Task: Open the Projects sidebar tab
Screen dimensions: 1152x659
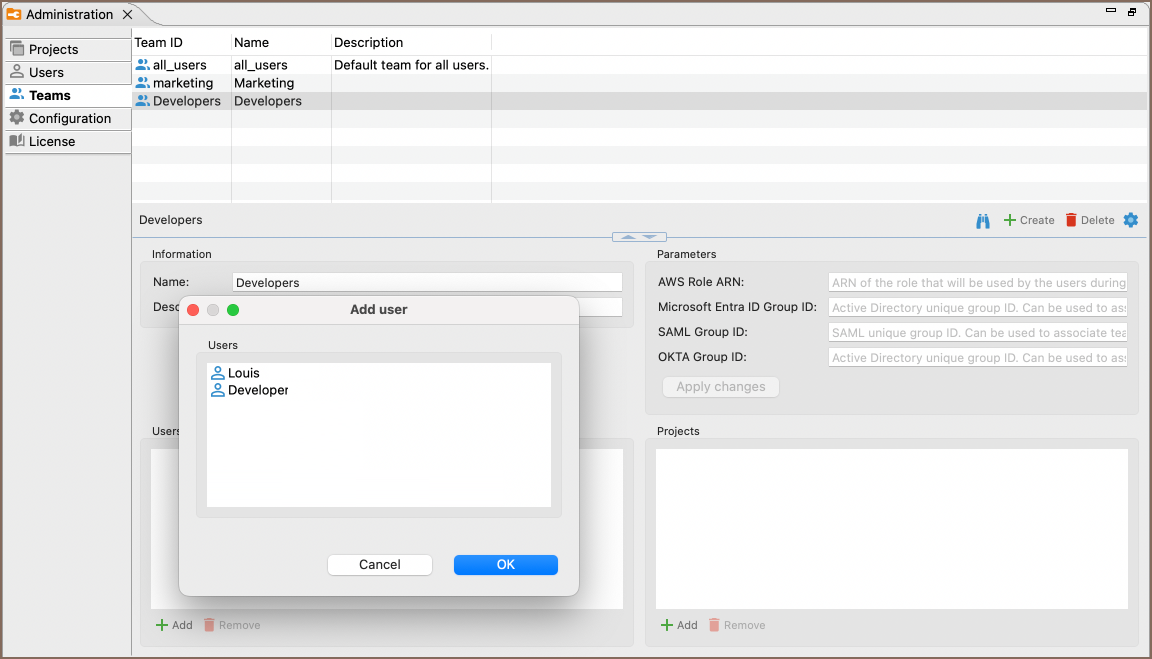Action: click(53, 49)
